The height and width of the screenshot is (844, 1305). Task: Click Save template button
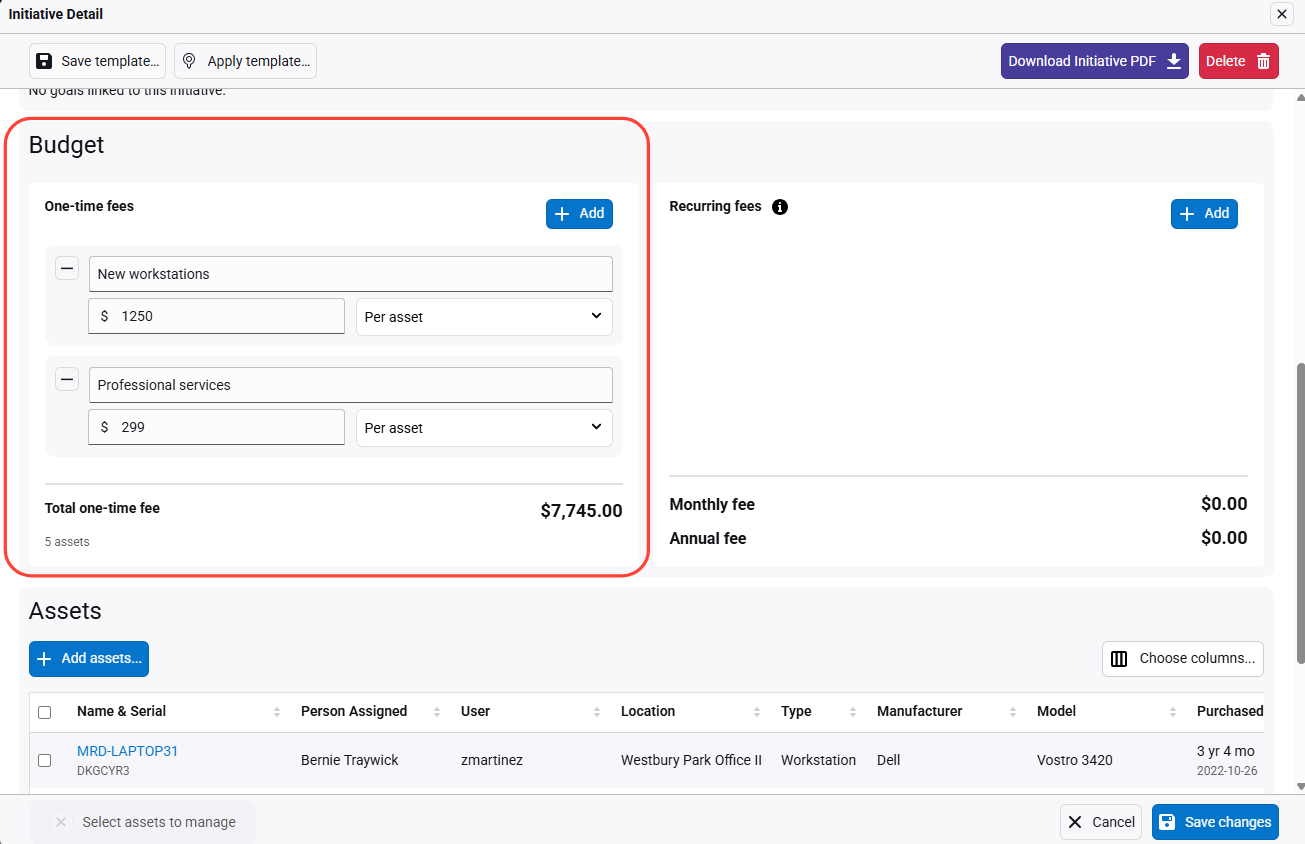click(x=97, y=61)
